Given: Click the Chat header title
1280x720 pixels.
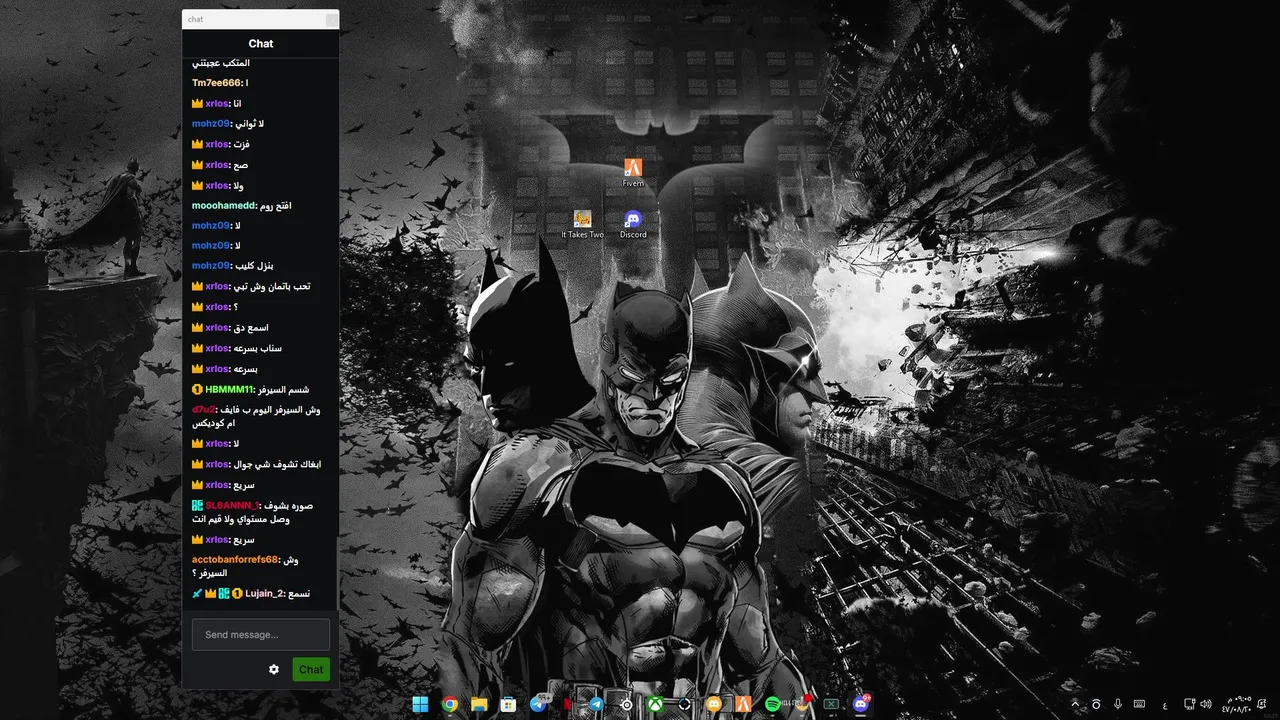Looking at the screenshot, I should (x=261, y=44).
